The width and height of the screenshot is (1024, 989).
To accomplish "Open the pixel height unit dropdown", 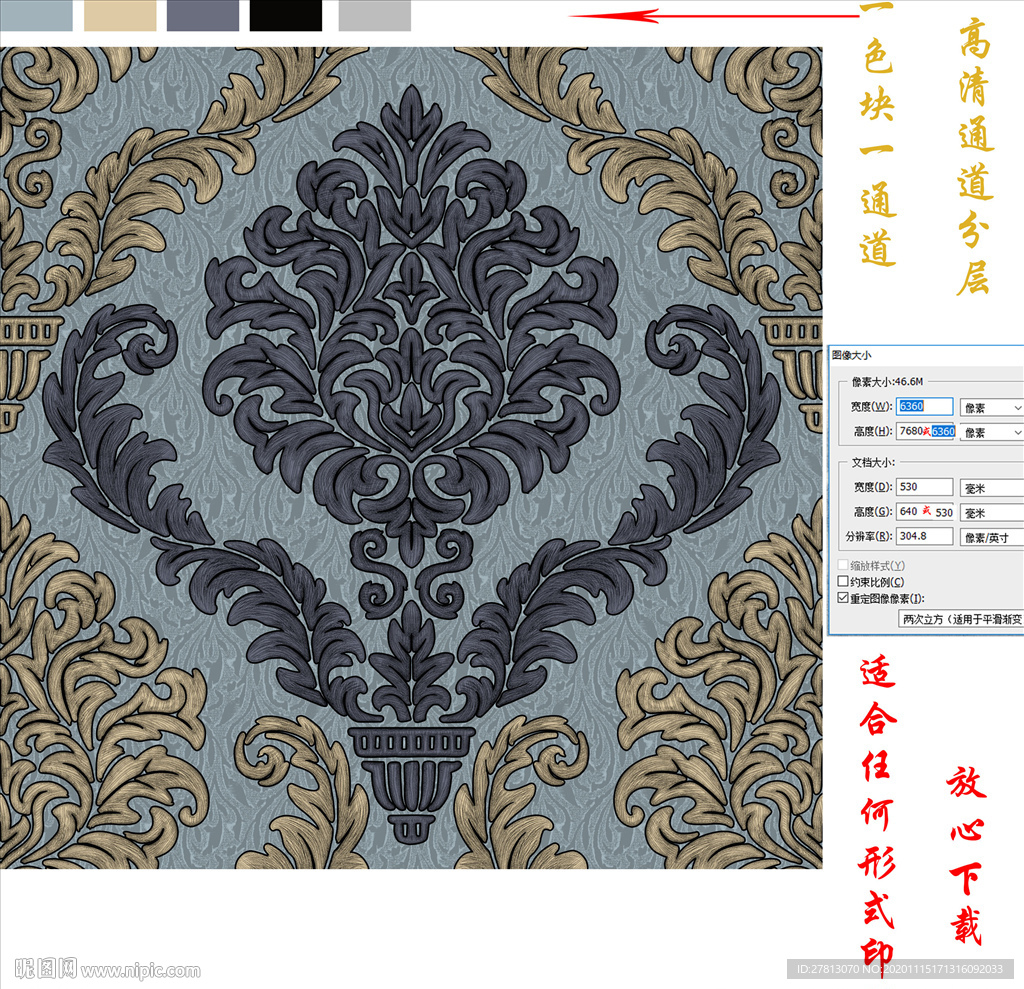I will click(991, 432).
